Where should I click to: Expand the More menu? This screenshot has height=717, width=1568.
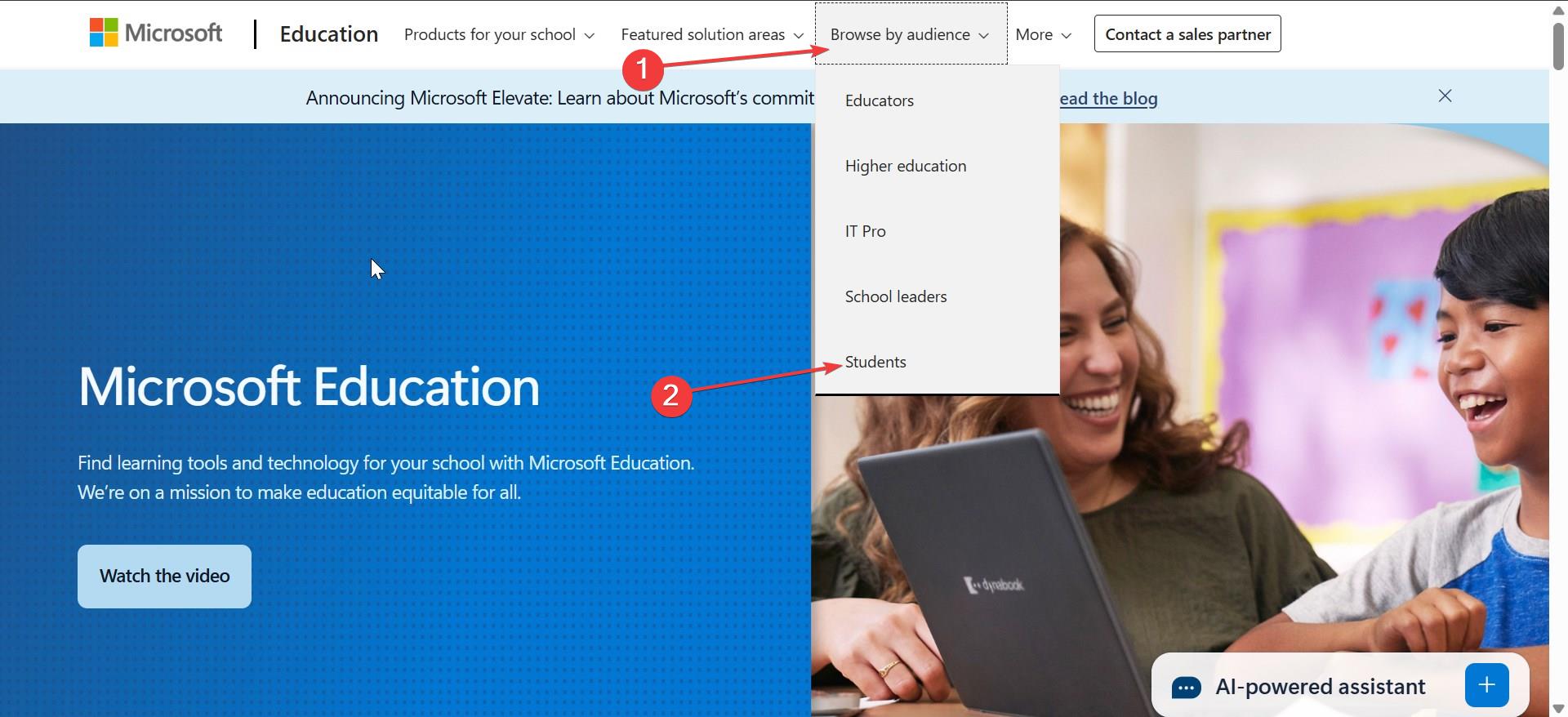pyautogui.click(x=1043, y=34)
